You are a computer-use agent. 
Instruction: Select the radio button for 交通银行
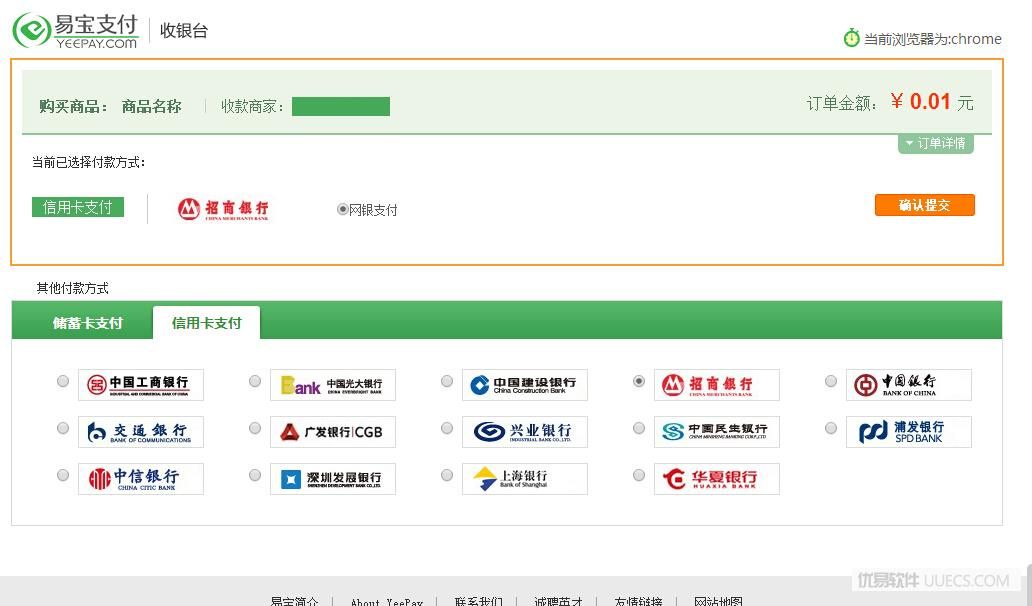coord(63,428)
